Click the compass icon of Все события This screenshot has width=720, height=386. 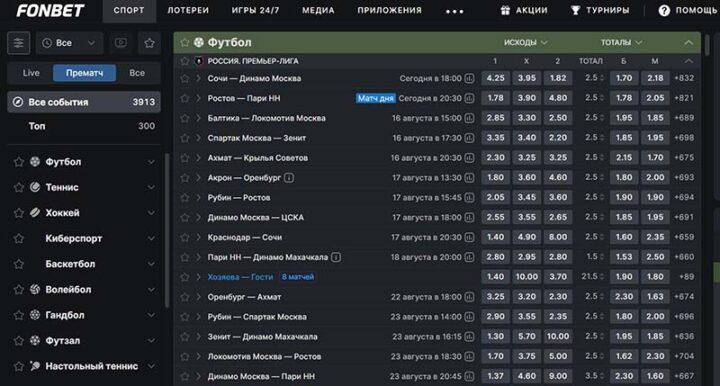[x=18, y=102]
